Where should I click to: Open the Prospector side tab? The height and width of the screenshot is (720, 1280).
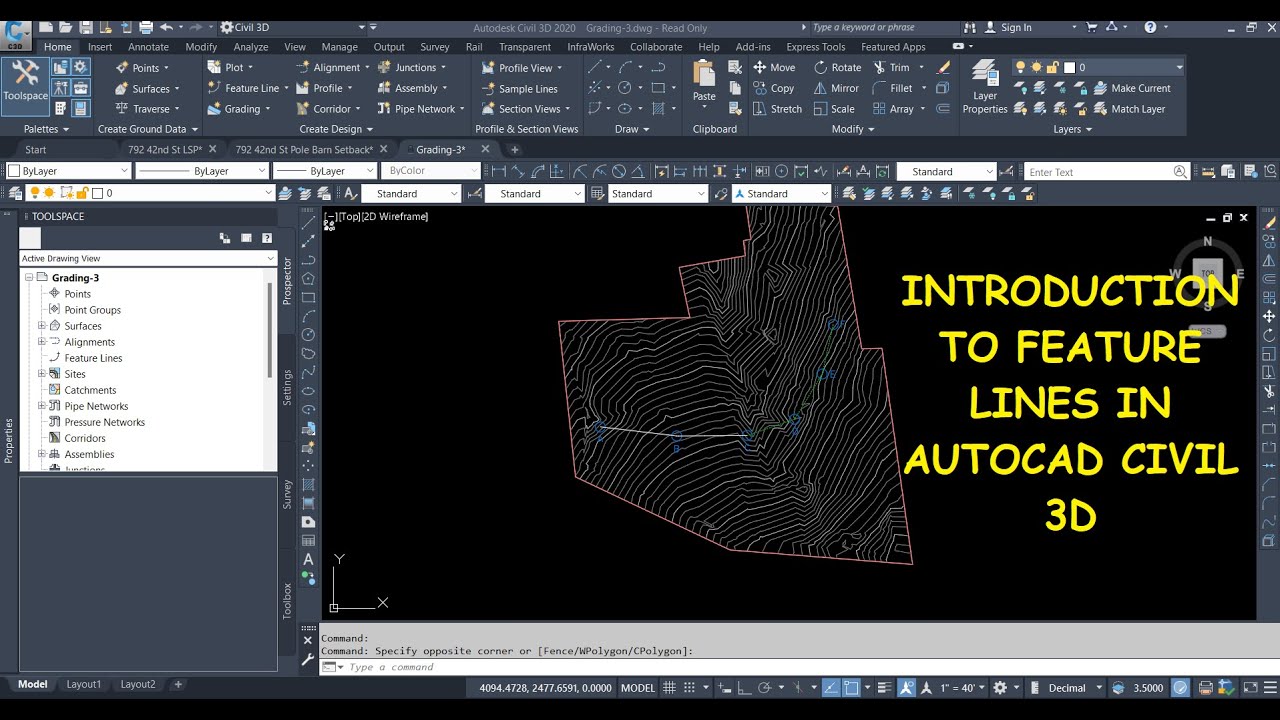pyautogui.click(x=288, y=280)
